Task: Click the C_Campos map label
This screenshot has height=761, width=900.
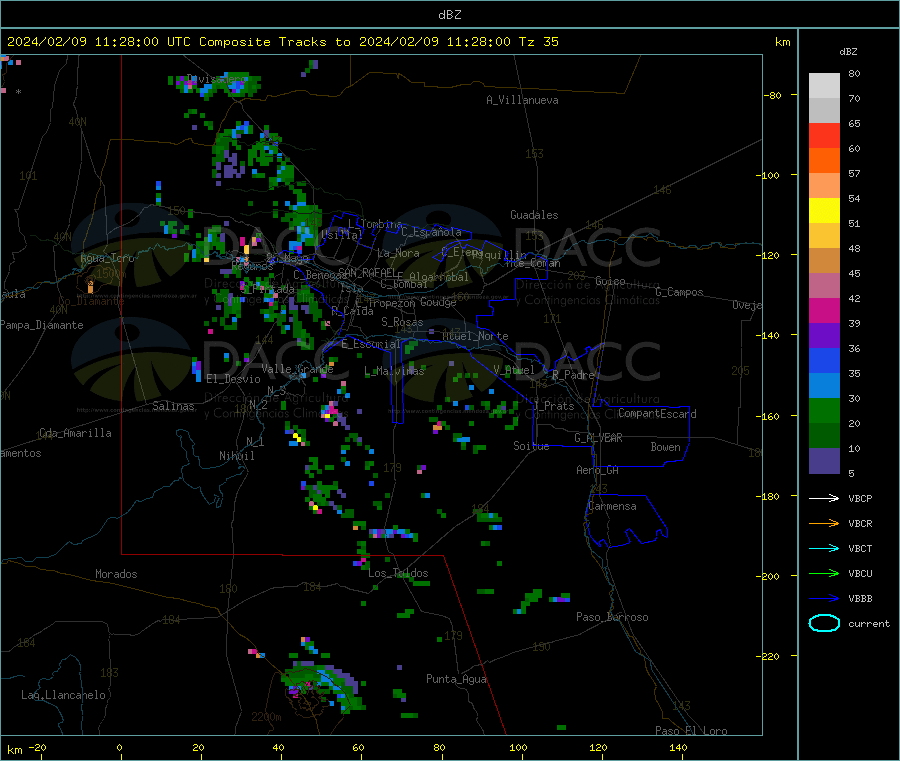Action: (x=680, y=292)
